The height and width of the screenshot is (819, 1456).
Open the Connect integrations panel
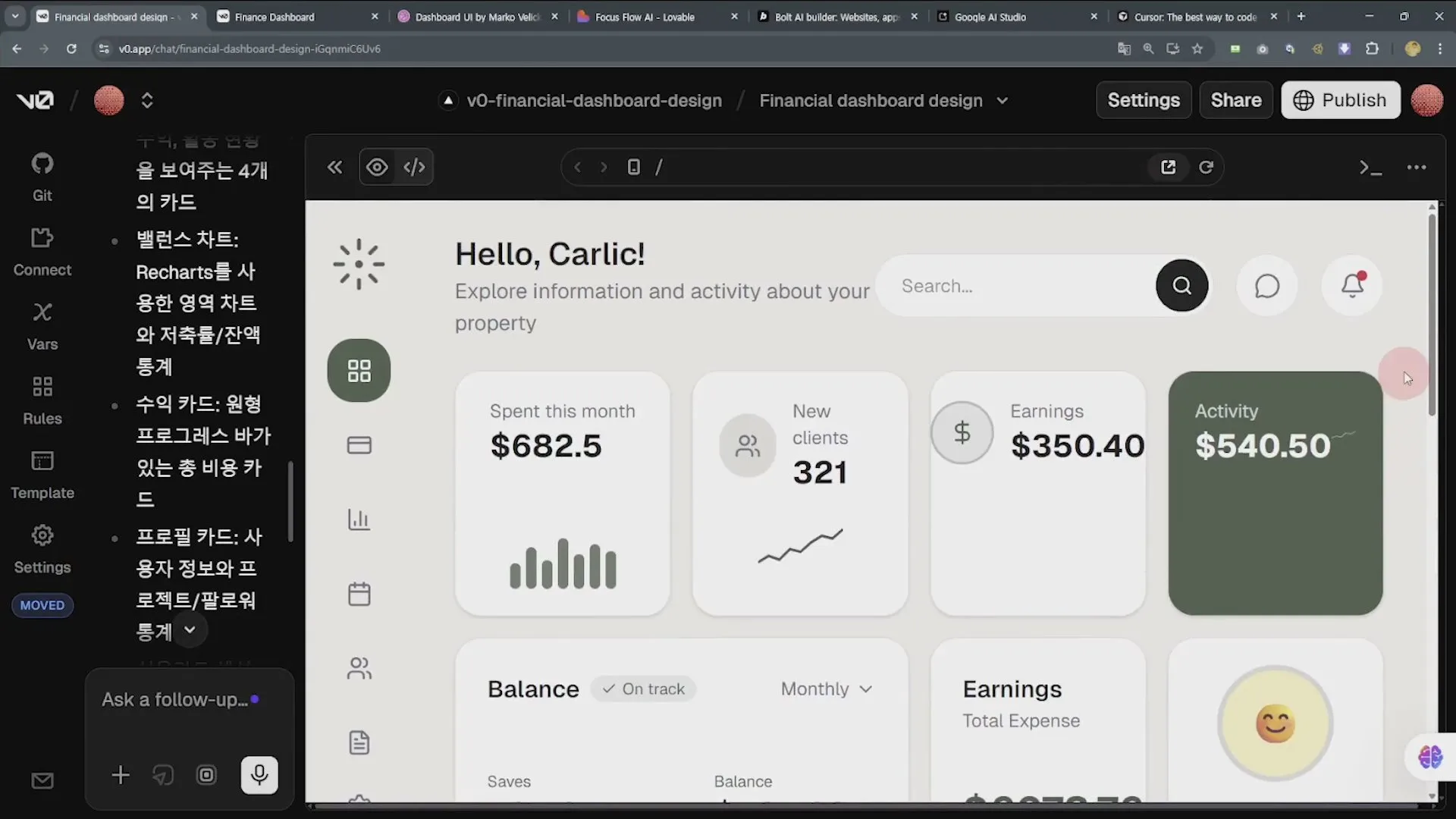(x=42, y=252)
